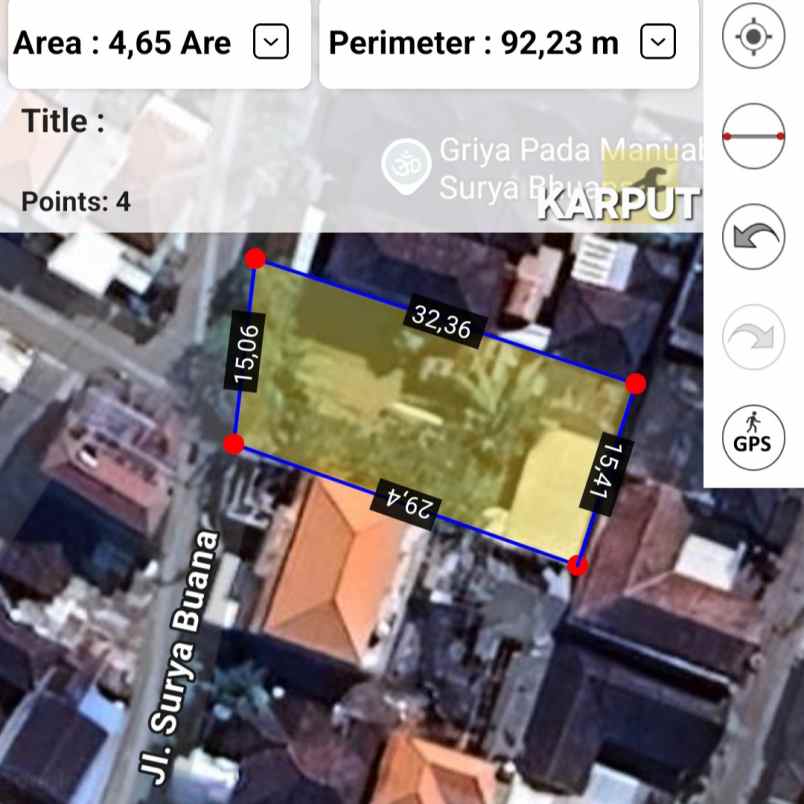Select the left-side red polygon point
804x804 pixels.
click(234, 445)
